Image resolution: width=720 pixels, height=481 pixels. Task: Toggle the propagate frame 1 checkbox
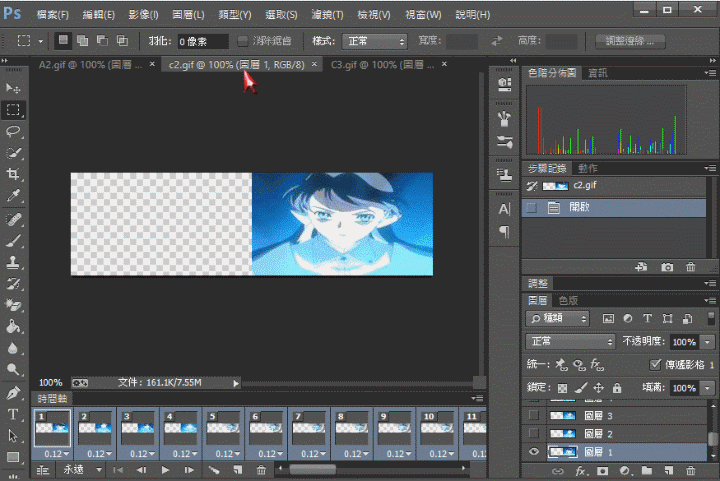(655, 364)
